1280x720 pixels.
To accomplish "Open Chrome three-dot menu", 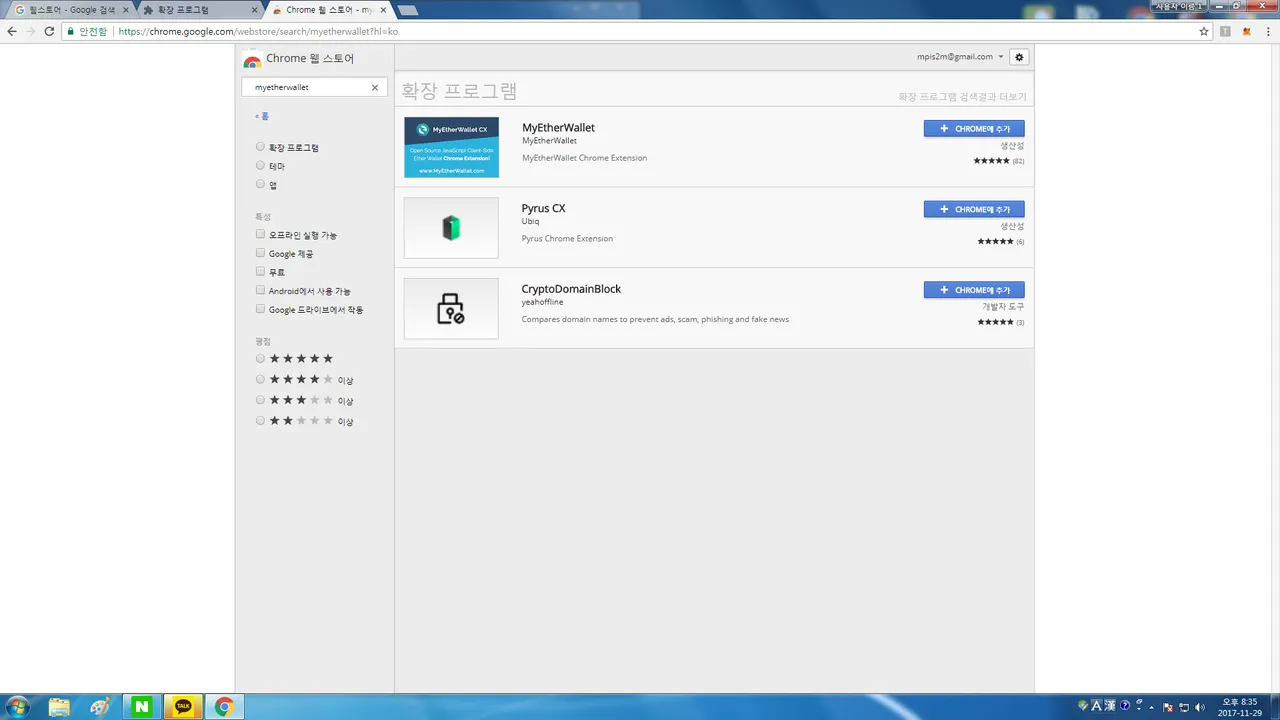I will coord(1268,31).
